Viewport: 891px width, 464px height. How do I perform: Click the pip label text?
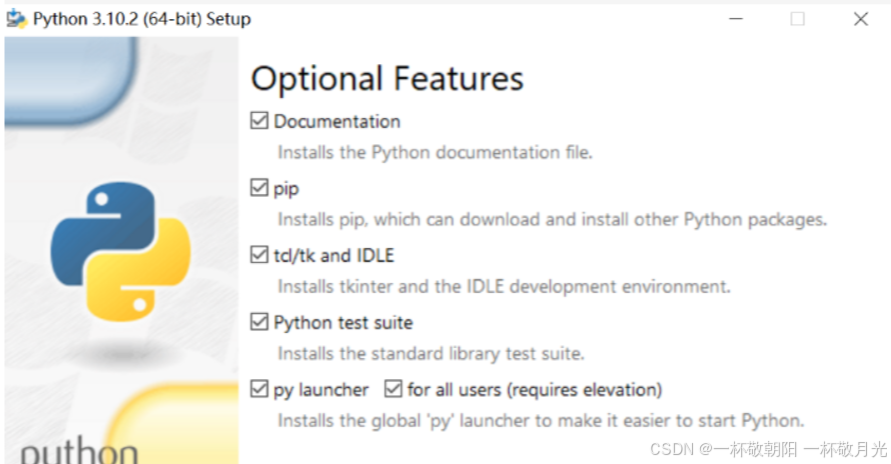point(286,189)
